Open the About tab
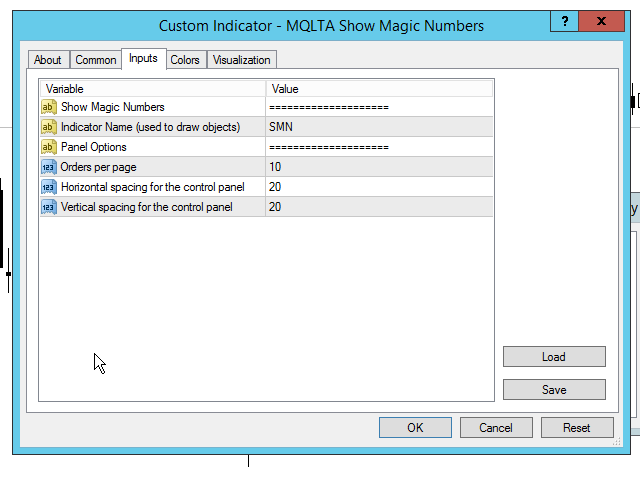Image resolution: width=640 pixels, height=480 pixels. (x=48, y=60)
